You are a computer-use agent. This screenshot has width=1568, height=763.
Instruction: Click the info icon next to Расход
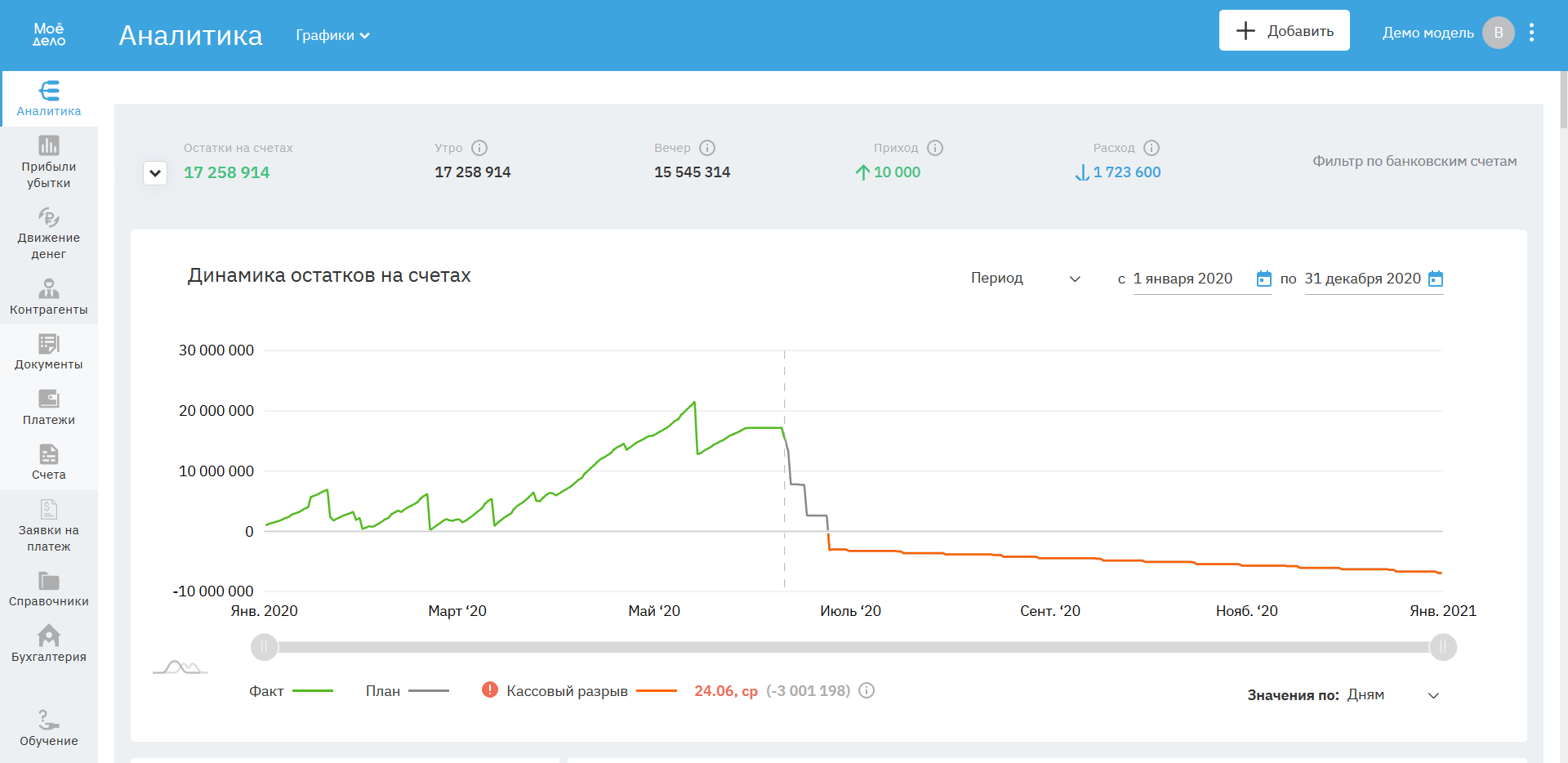[x=1151, y=148]
